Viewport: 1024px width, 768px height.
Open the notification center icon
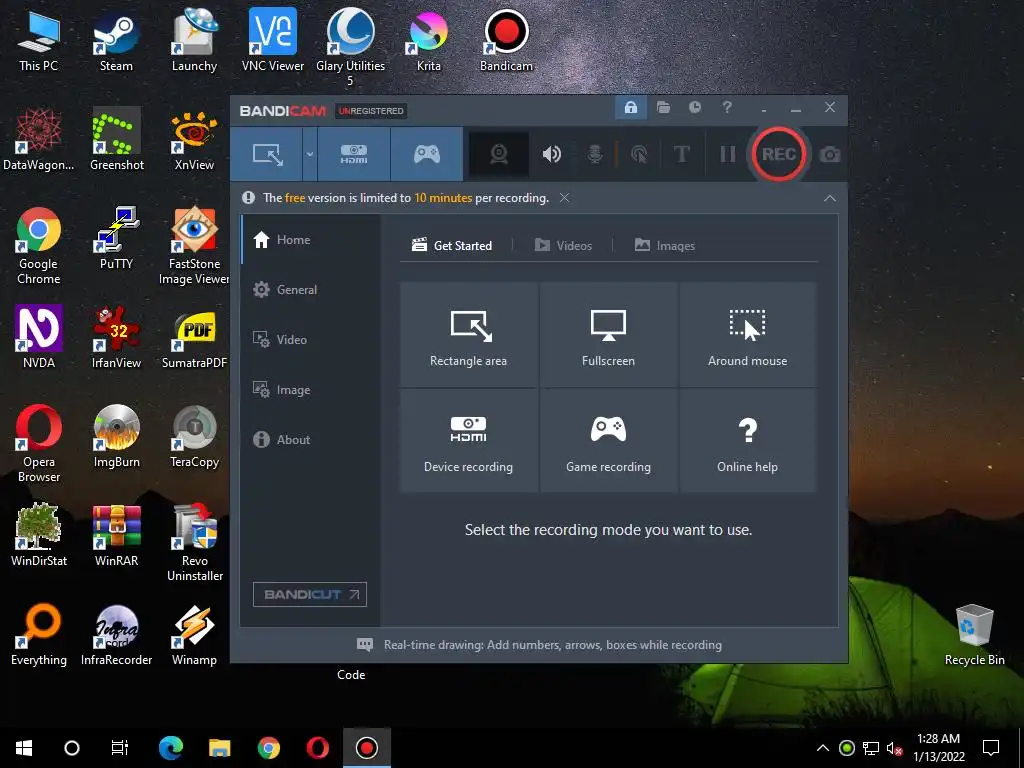[991, 748]
